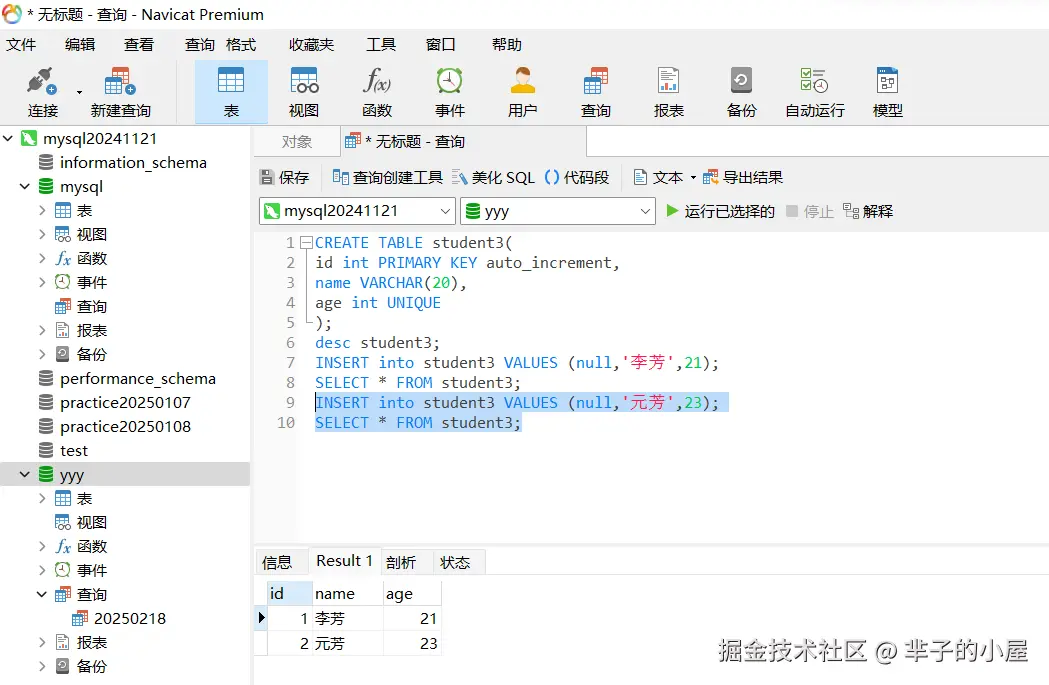The height and width of the screenshot is (685, 1049).
Task: Click the disabled 停止 stop button
Action: tap(809, 211)
